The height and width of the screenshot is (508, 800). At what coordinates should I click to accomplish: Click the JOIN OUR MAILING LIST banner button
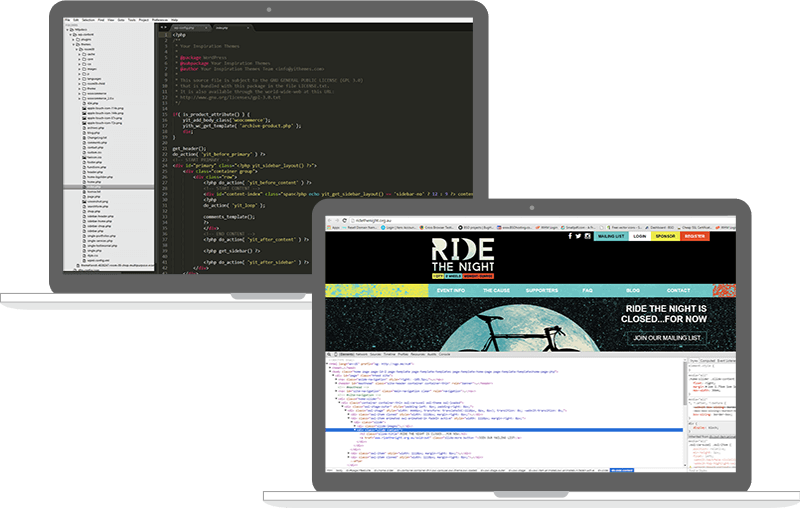[x=667, y=338]
